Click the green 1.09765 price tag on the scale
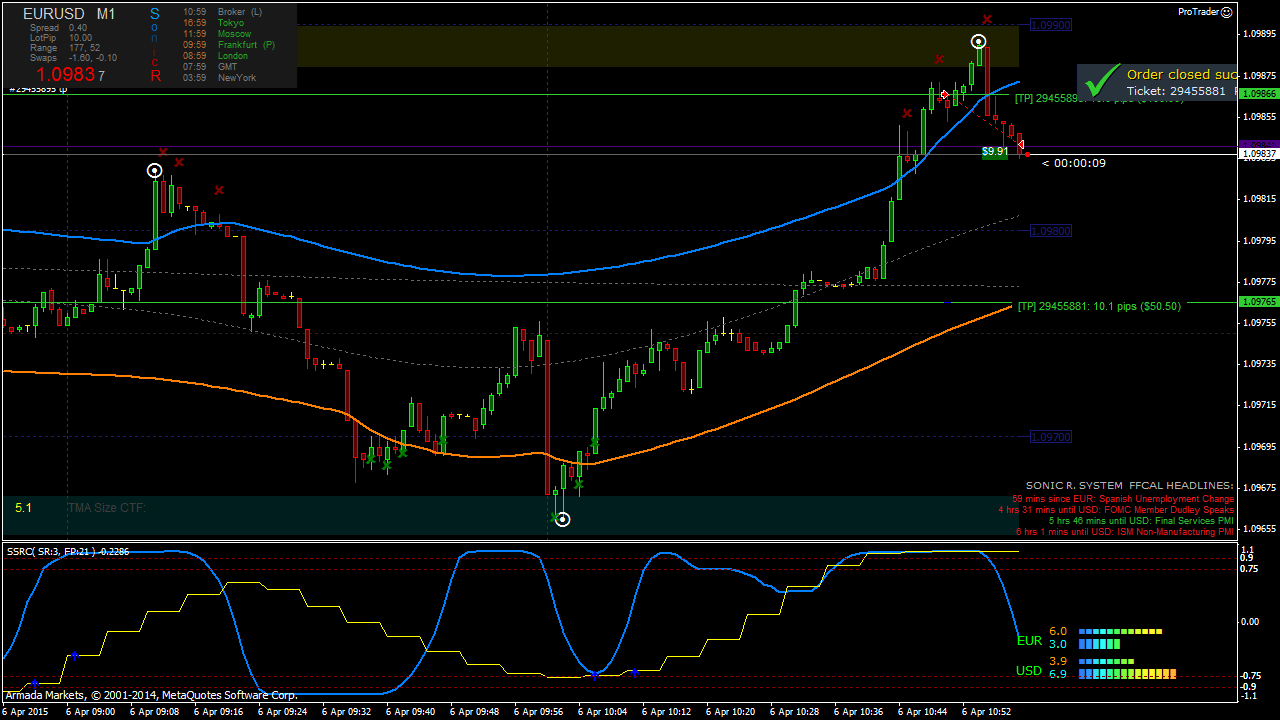Image resolution: width=1280 pixels, height=720 pixels. point(1258,302)
